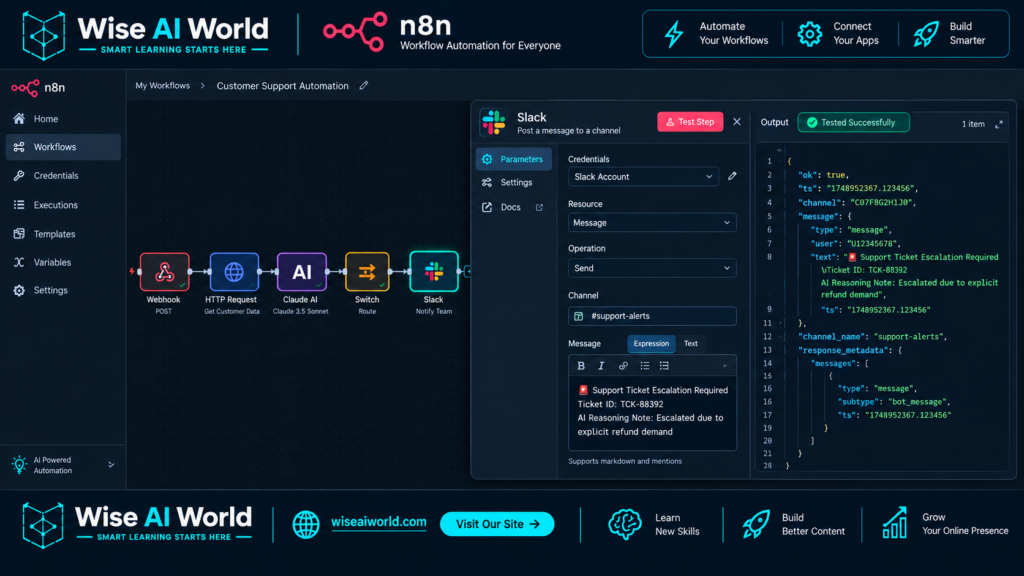Screen dimensions: 1024x576
Task: Click the Build Smarter rocket icon
Action: pyautogui.click(x=926, y=34)
